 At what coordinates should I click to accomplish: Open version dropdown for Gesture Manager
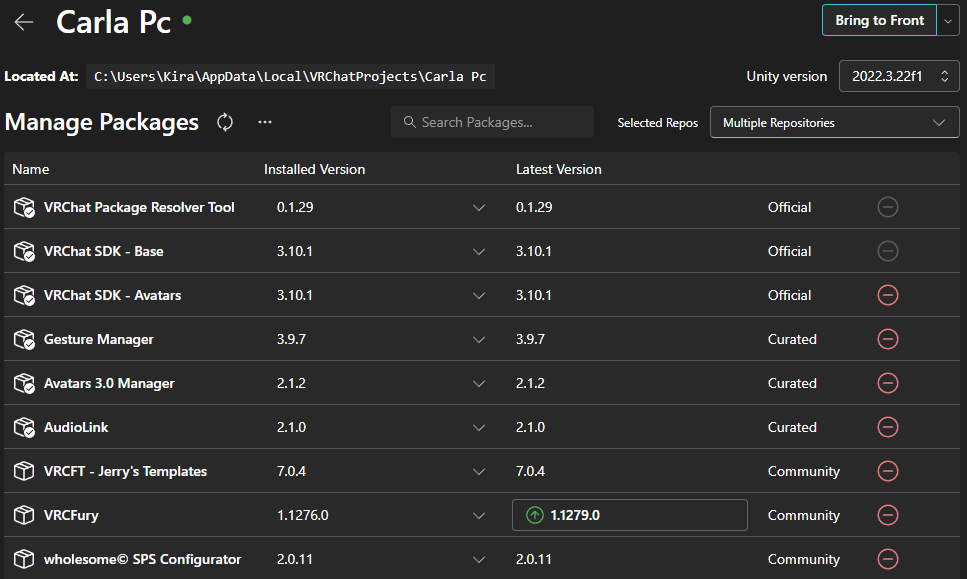tap(479, 339)
